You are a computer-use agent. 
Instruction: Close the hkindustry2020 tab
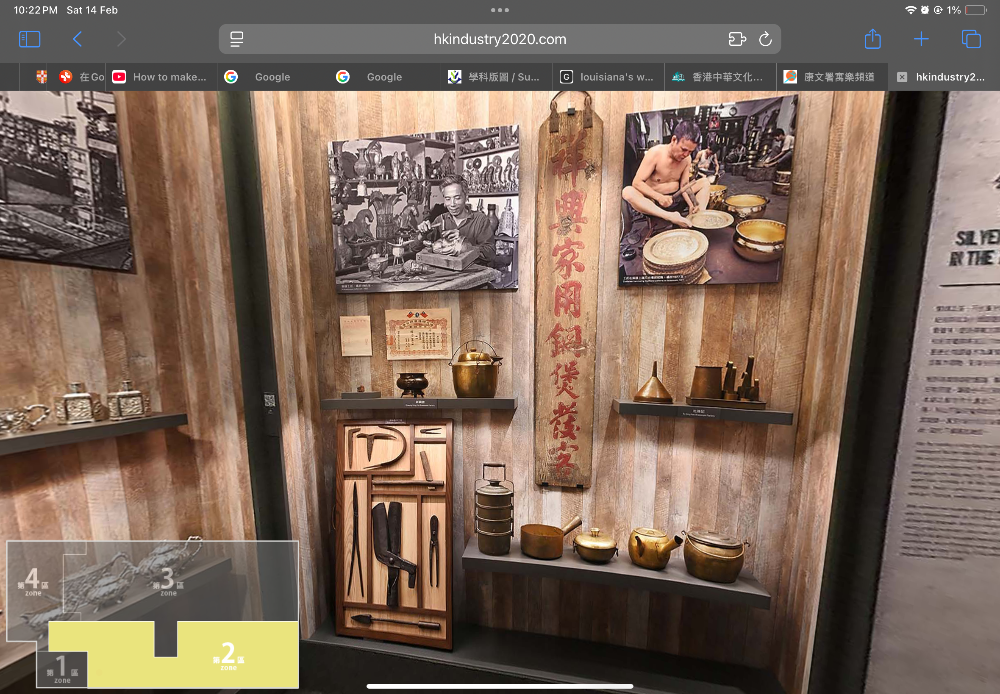[902, 77]
